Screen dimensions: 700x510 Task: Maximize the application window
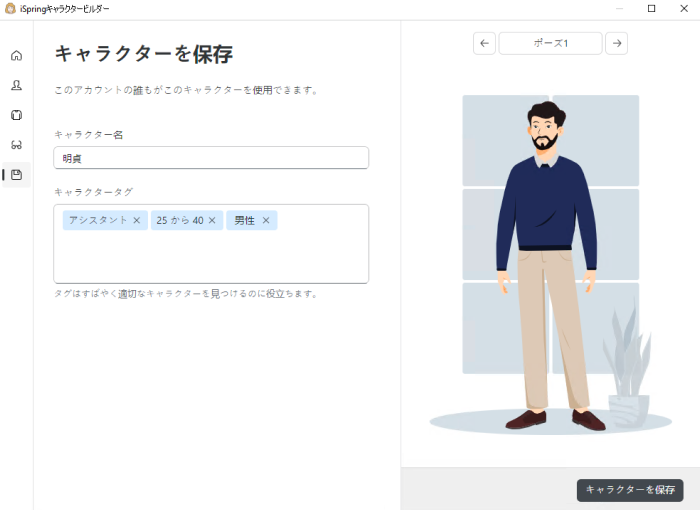651,8
